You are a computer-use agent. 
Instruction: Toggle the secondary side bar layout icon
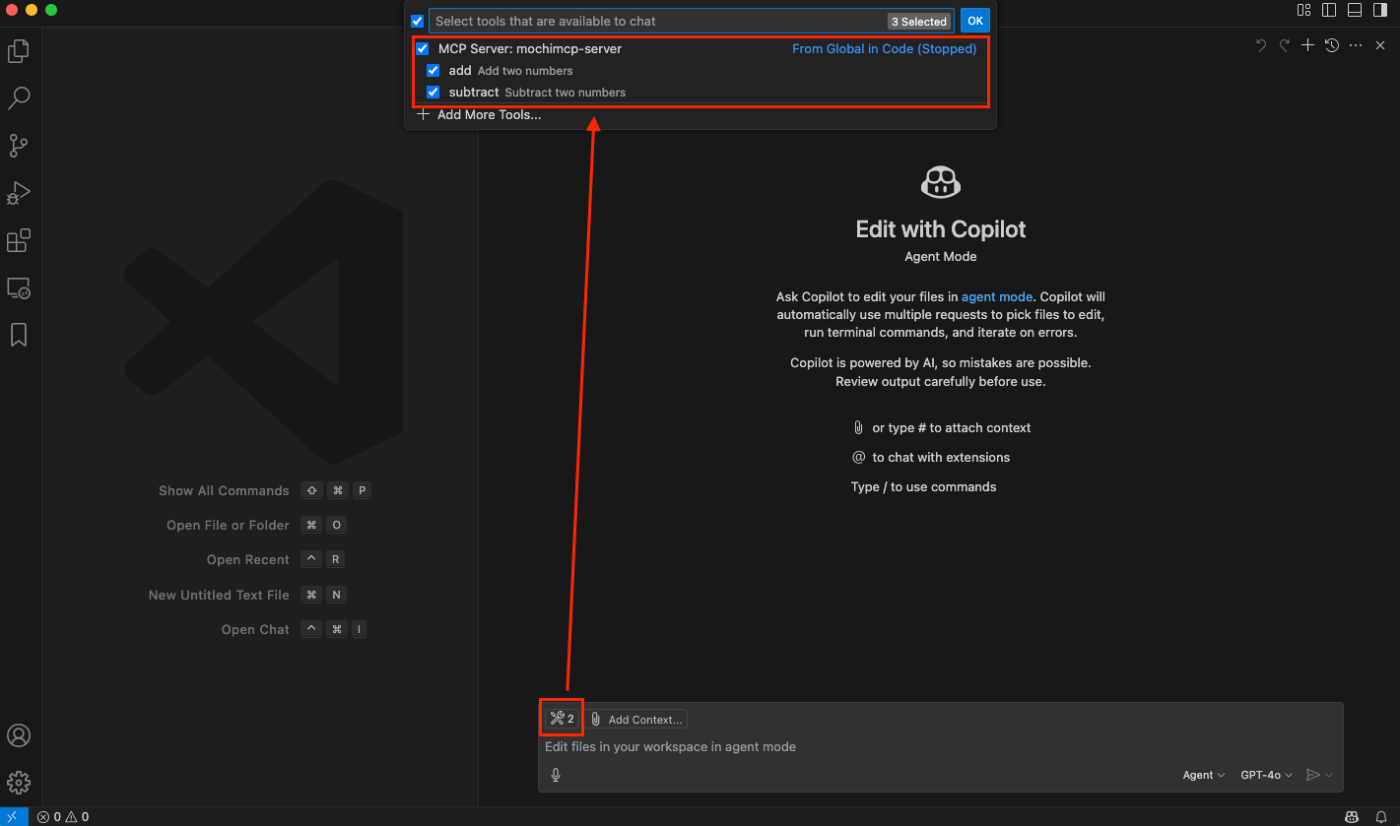[x=1380, y=10]
